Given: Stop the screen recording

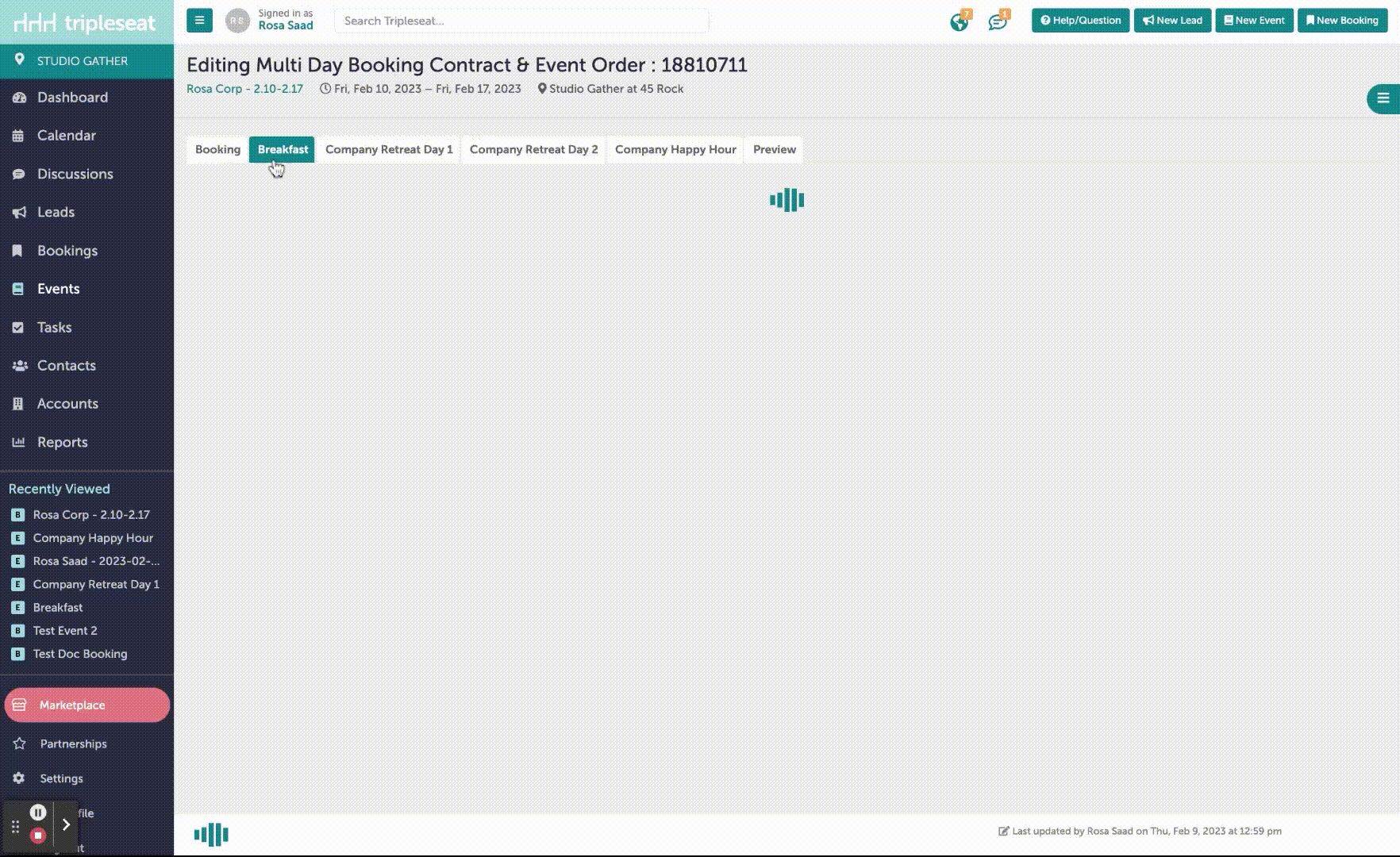Looking at the screenshot, I should [x=37, y=836].
